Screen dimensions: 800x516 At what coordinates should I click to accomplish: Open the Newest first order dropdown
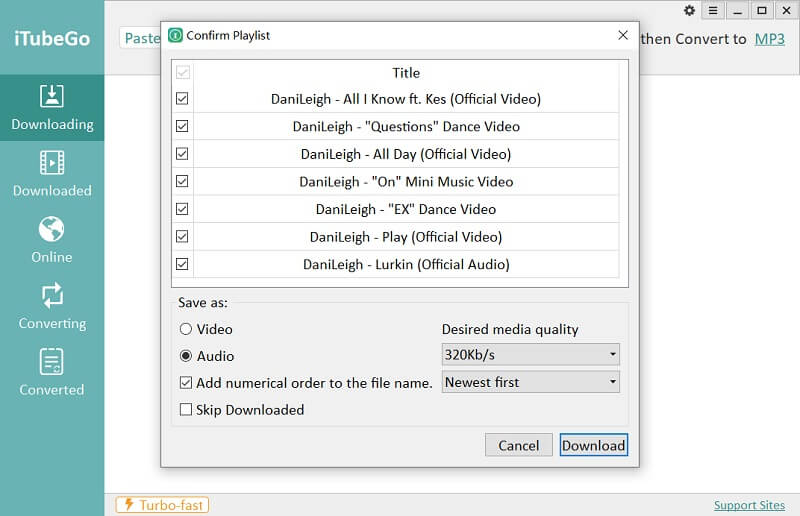[530, 382]
